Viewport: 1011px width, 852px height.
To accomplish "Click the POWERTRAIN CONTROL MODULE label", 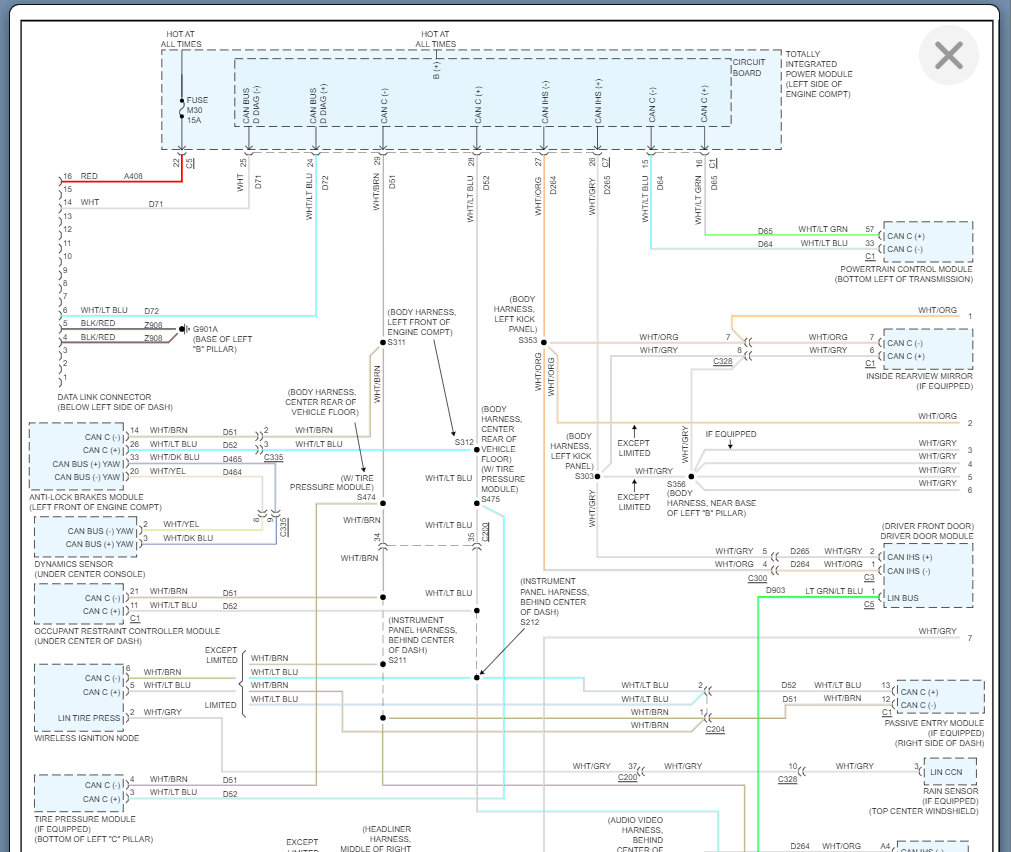I will click(906, 269).
